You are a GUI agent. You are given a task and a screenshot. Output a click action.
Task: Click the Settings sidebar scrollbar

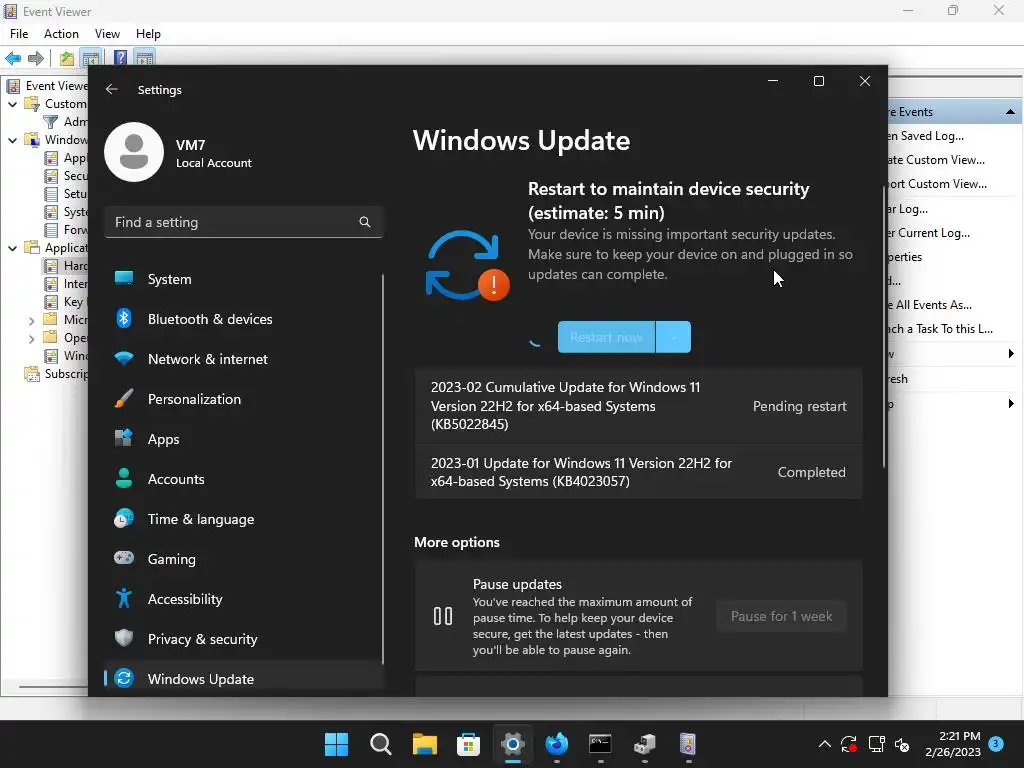(x=383, y=469)
